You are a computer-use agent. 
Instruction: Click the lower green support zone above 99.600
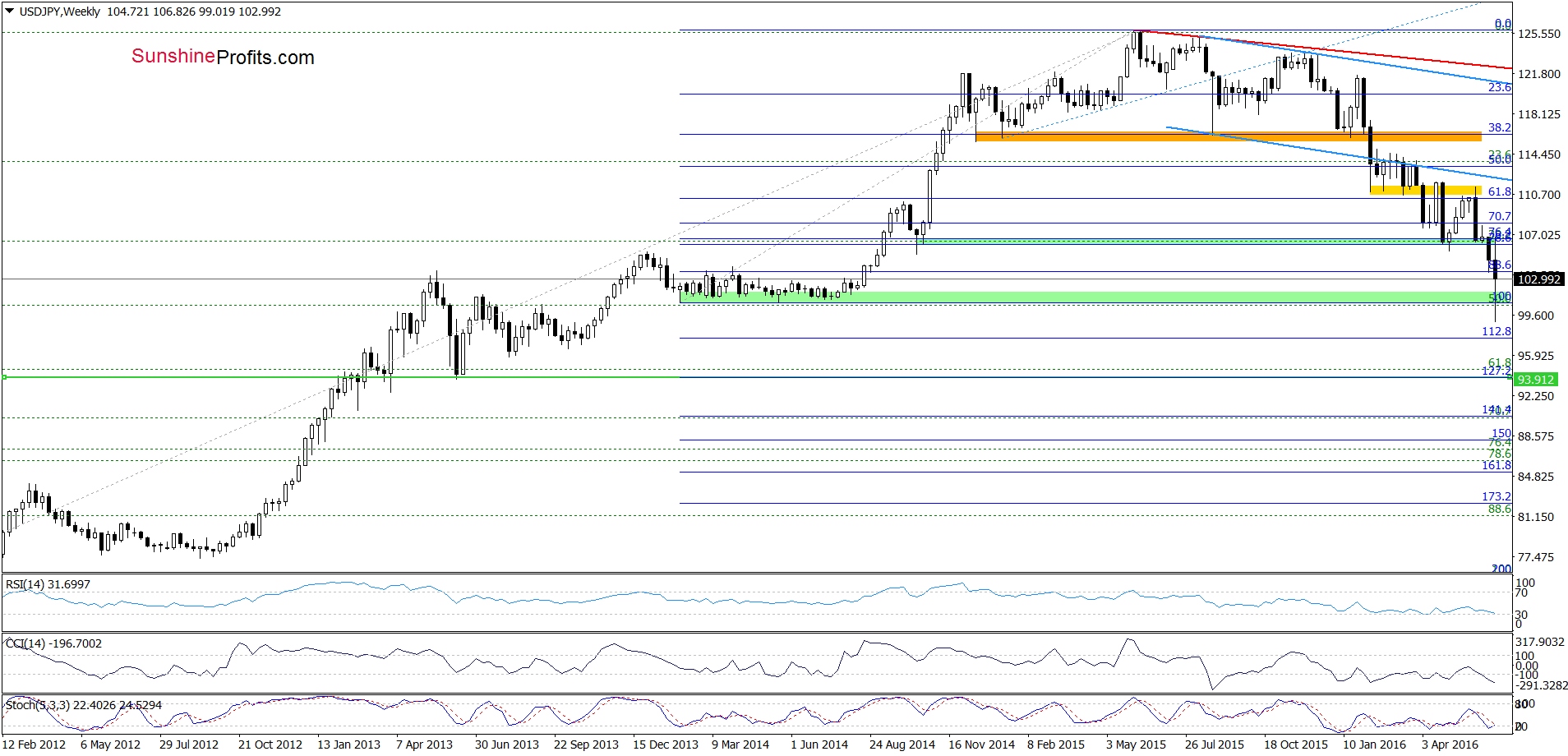pyautogui.click(x=1095, y=297)
